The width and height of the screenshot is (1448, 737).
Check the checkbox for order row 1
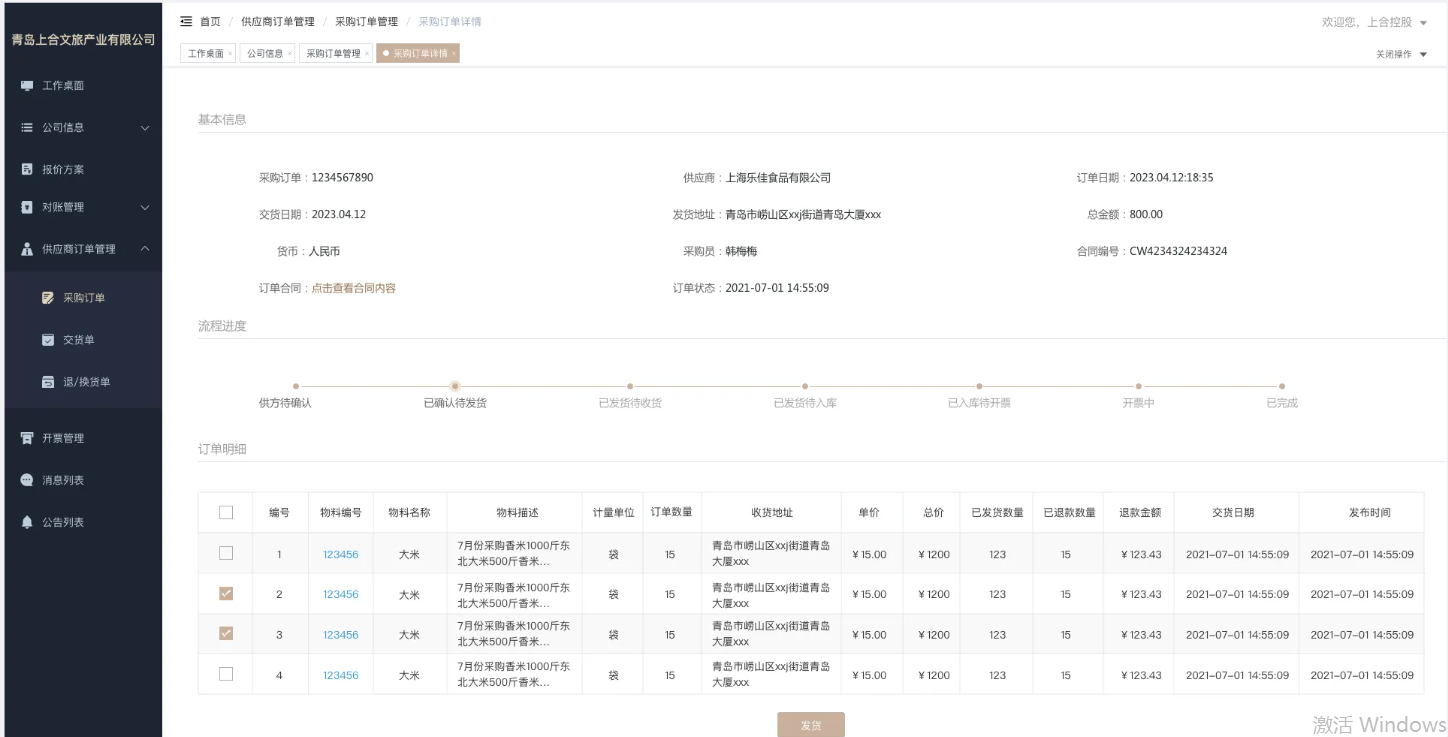(x=226, y=553)
